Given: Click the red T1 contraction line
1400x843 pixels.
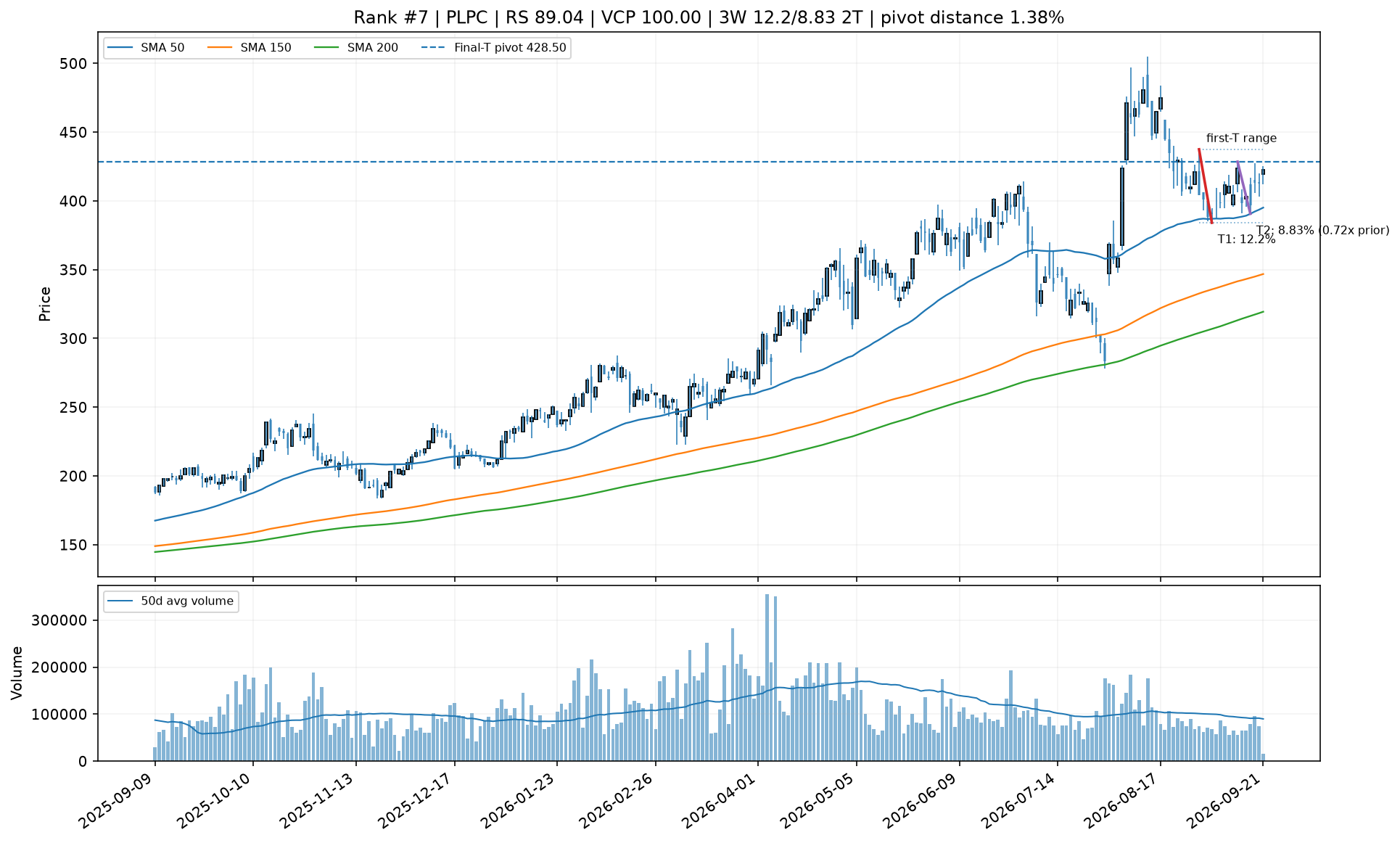Looking at the screenshot, I should click(1206, 186).
